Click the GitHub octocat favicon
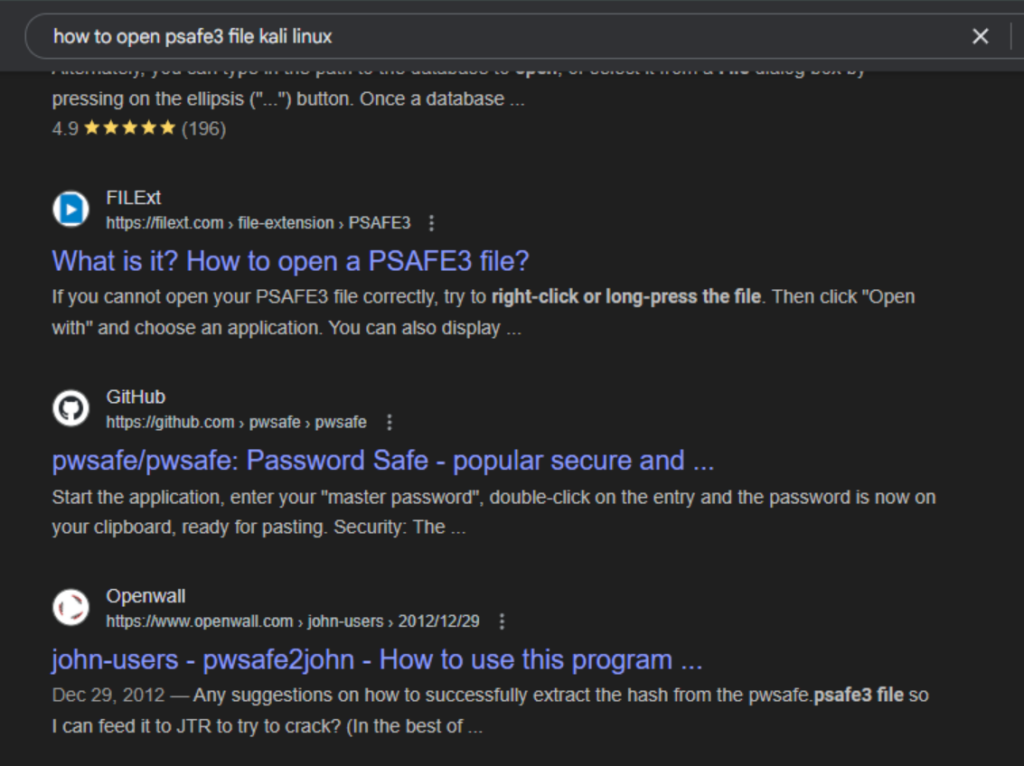Screen dimensions: 1024x766 pyautogui.click(x=71, y=408)
